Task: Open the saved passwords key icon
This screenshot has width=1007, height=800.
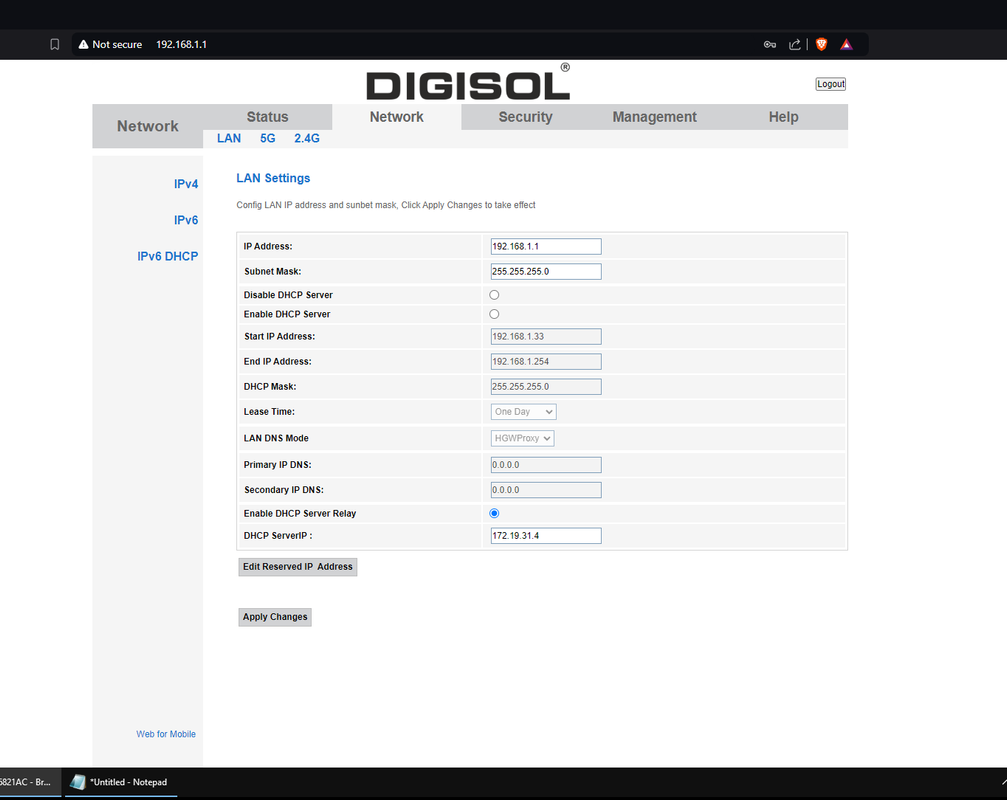Action: [769, 44]
